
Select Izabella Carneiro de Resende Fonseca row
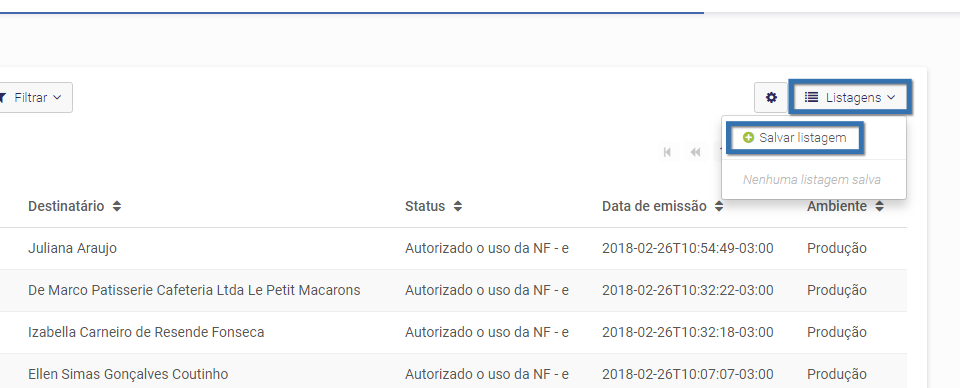point(453,332)
